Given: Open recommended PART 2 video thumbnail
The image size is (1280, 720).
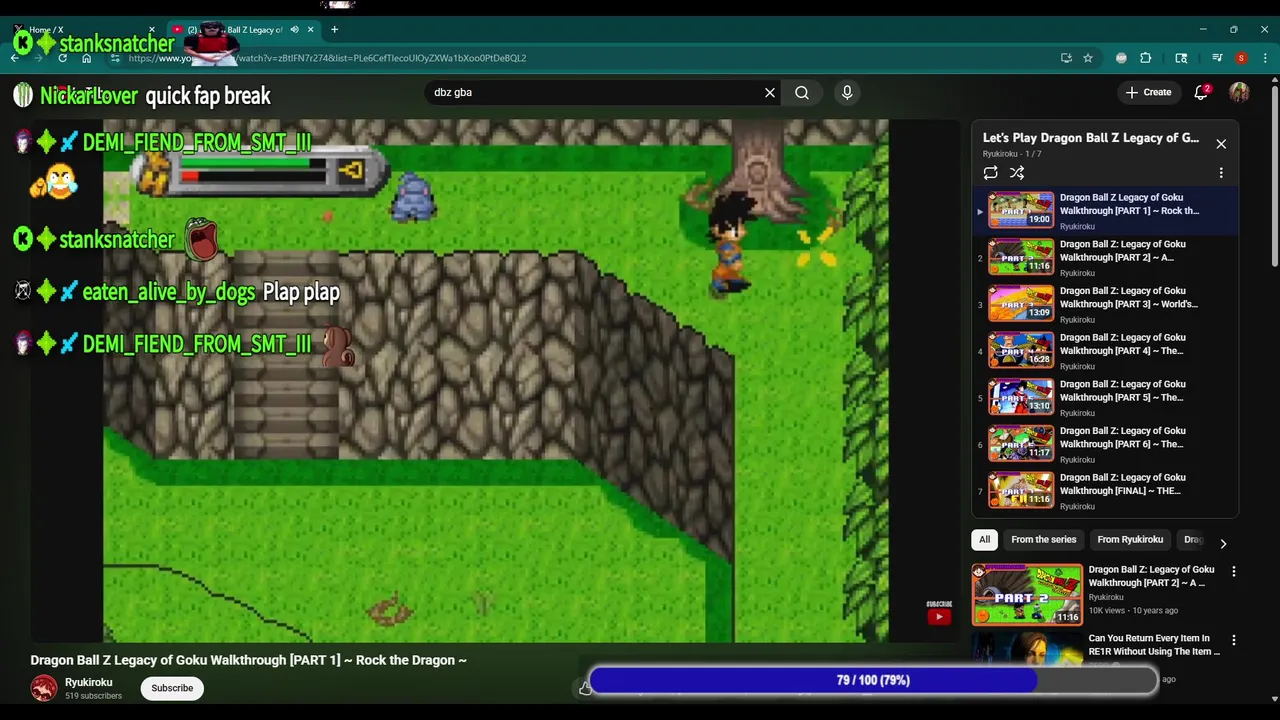Looking at the screenshot, I should tap(1027, 594).
